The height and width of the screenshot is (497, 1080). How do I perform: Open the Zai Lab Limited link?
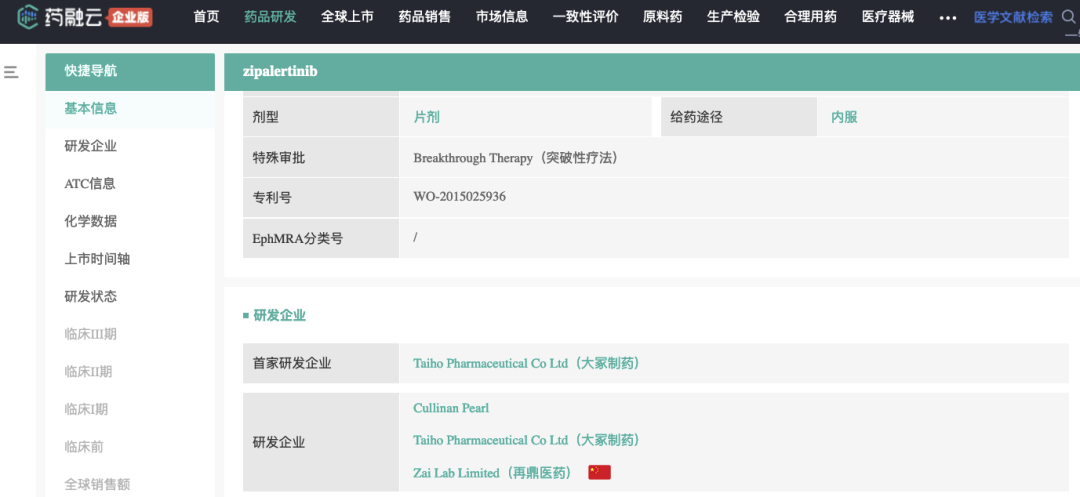pyautogui.click(x=492, y=472)
